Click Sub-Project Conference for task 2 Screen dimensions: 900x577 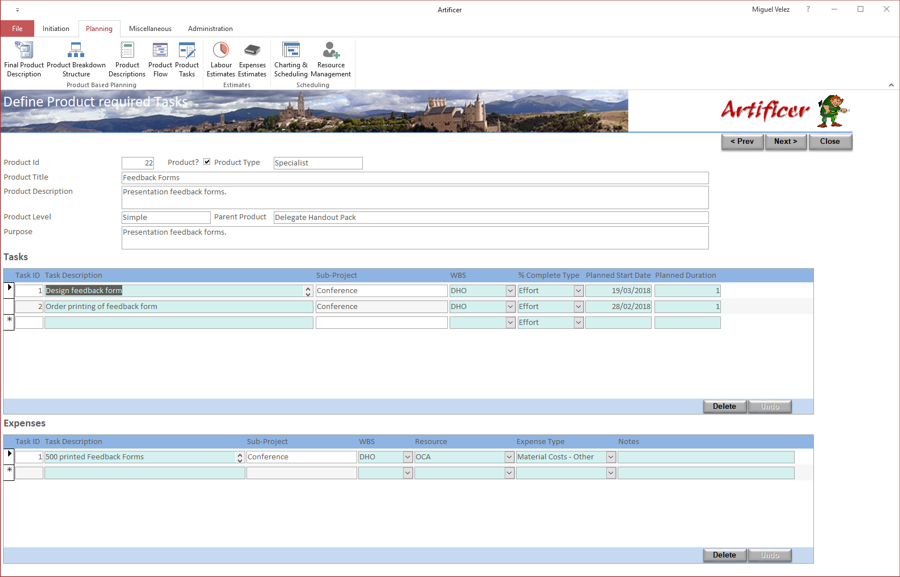click(x=381, y=307)
